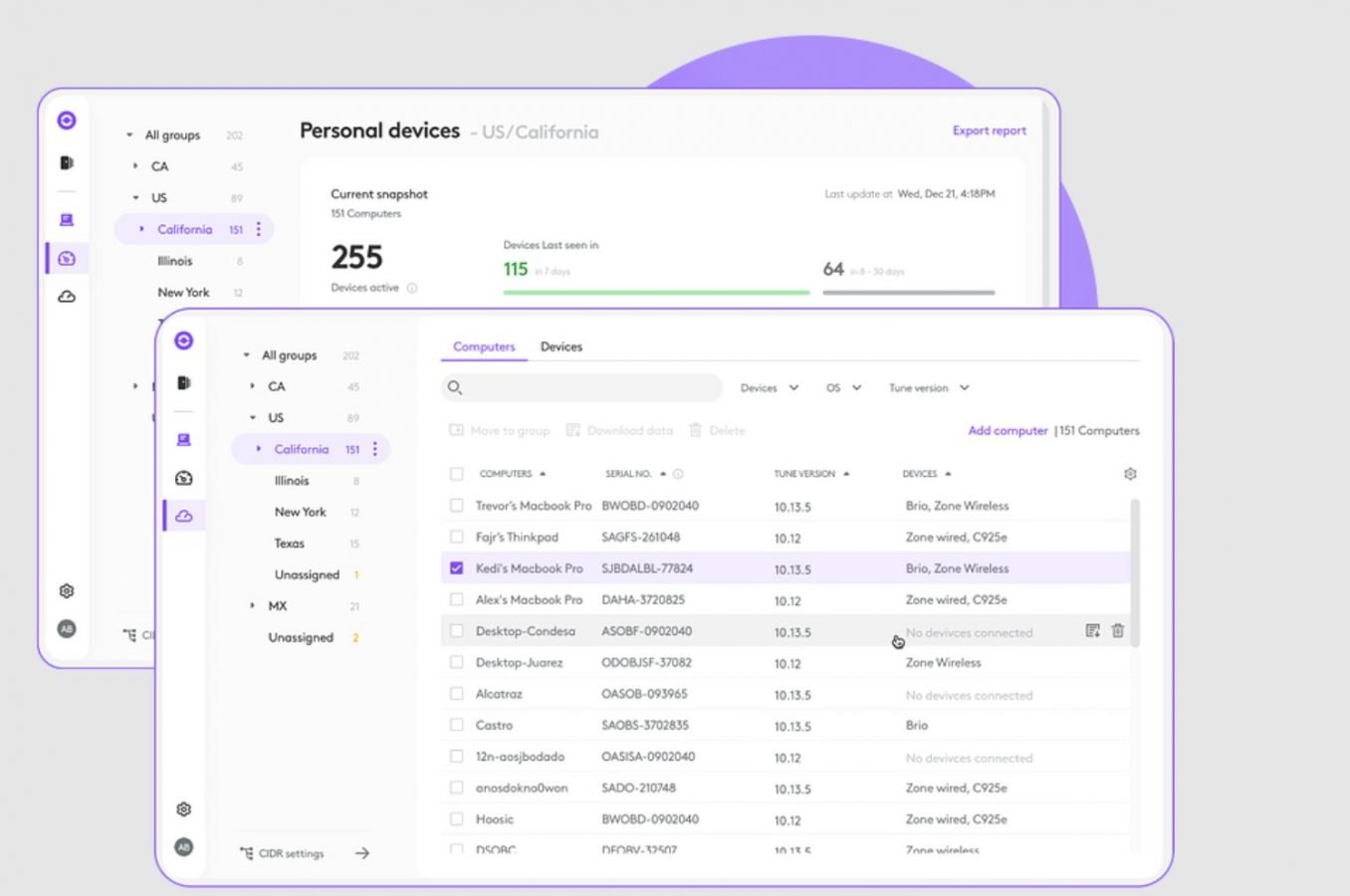
Task: Click the cloud icon in back window sidebar
Action: (x=67, y=296)
